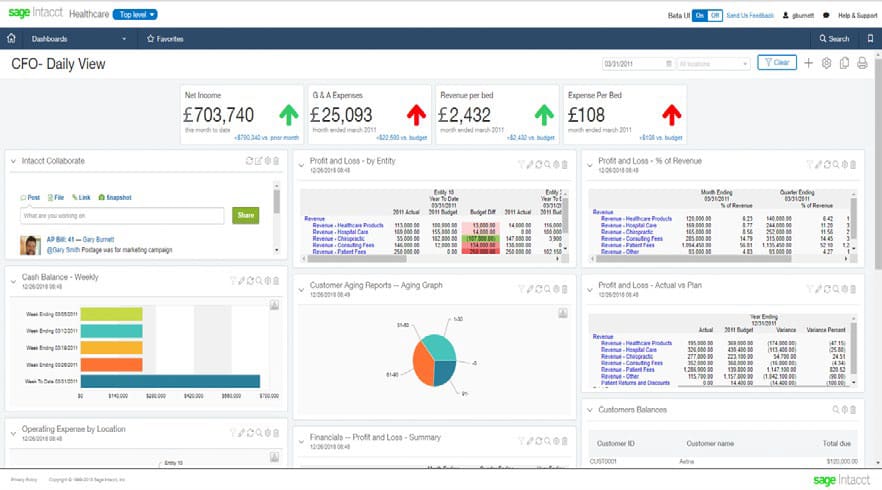Select the Snapshot tab in Collaborate

click(x=115, y=197)
